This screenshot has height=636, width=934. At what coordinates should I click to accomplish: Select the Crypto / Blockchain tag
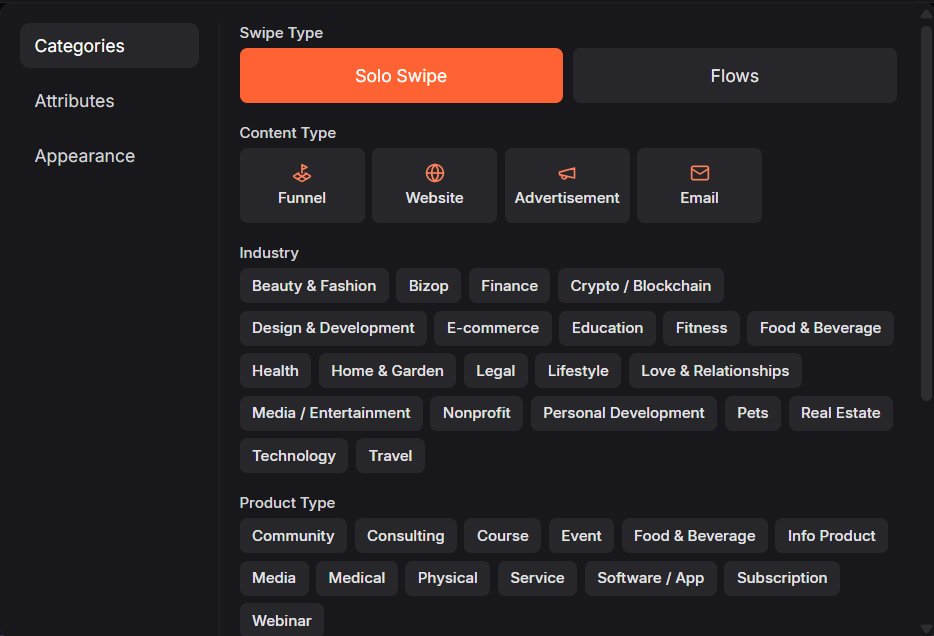pos(640,286)
